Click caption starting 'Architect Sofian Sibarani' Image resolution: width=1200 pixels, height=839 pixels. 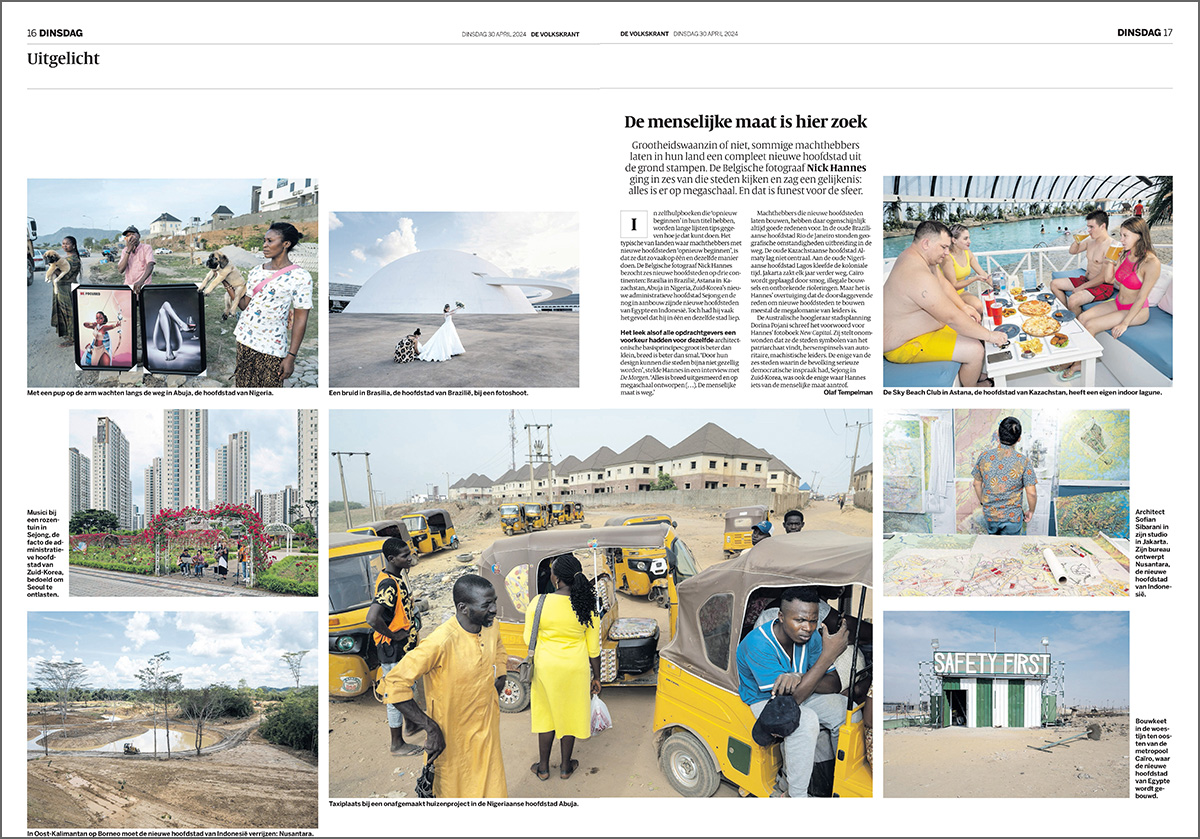1154,552
